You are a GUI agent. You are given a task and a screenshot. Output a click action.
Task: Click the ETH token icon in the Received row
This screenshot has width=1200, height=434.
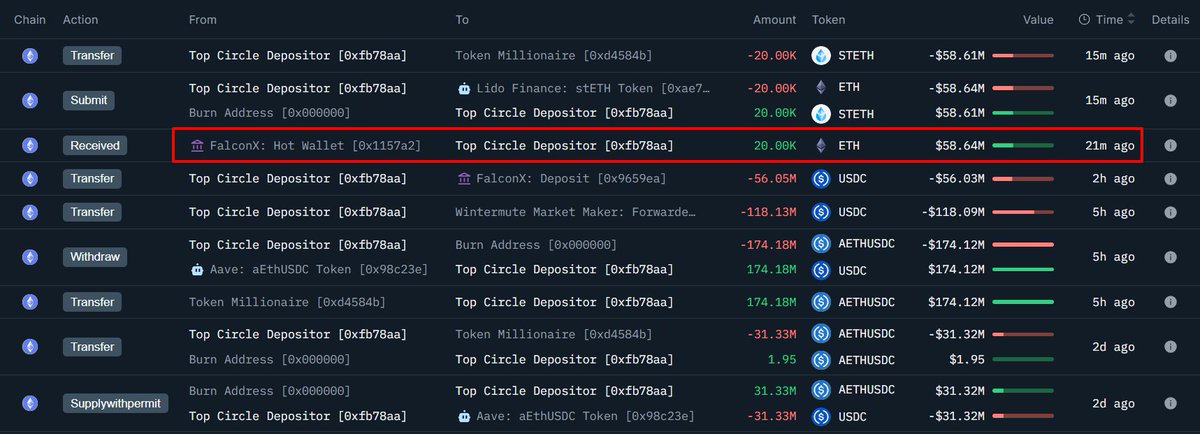point(822,146)
